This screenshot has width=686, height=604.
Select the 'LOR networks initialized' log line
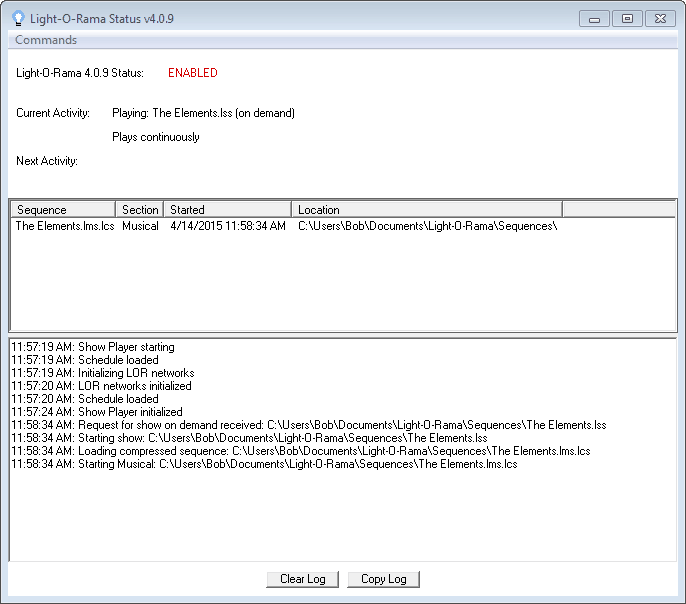tap(101, 386)
